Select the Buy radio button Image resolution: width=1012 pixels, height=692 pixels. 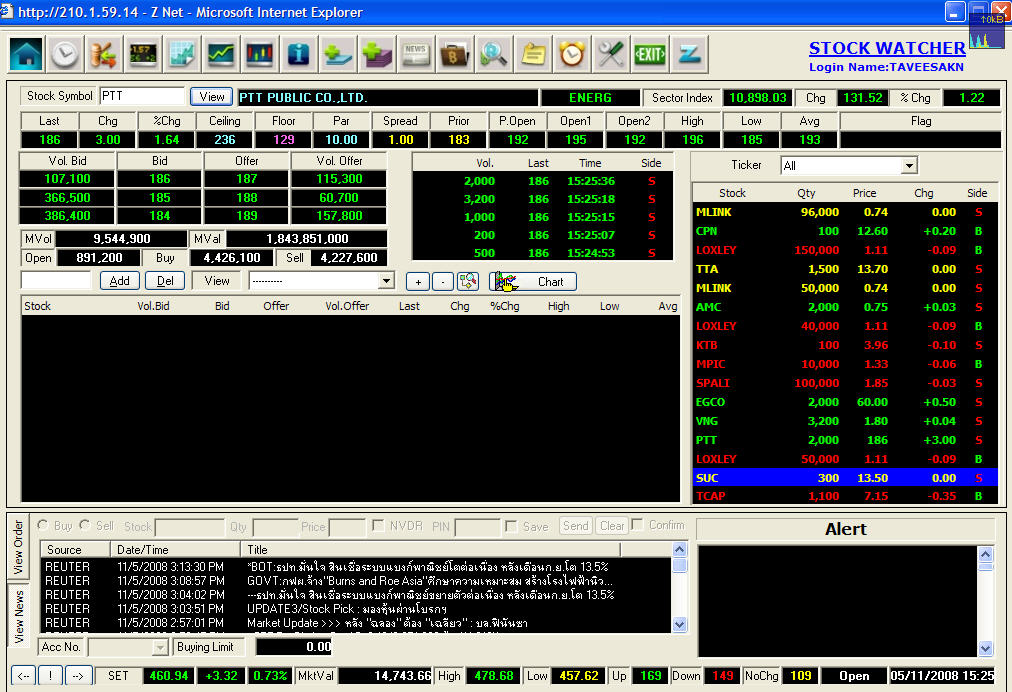43,525
